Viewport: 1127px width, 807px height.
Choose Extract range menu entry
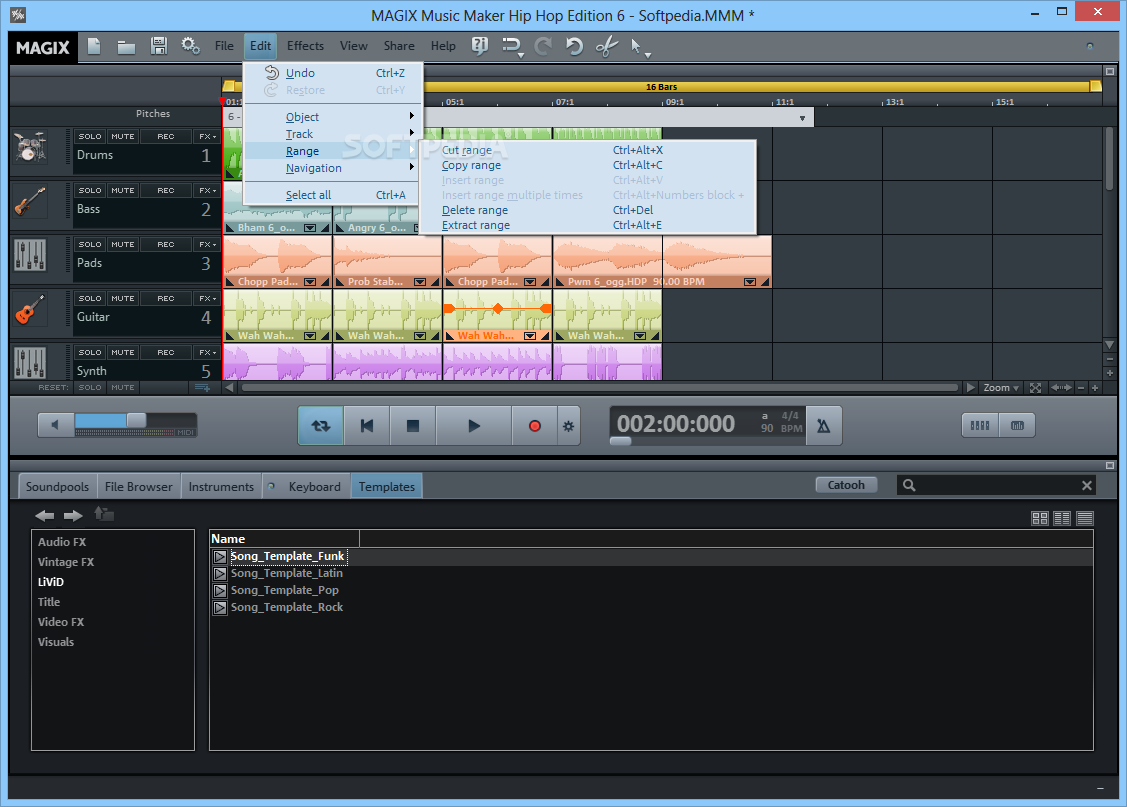587,225
